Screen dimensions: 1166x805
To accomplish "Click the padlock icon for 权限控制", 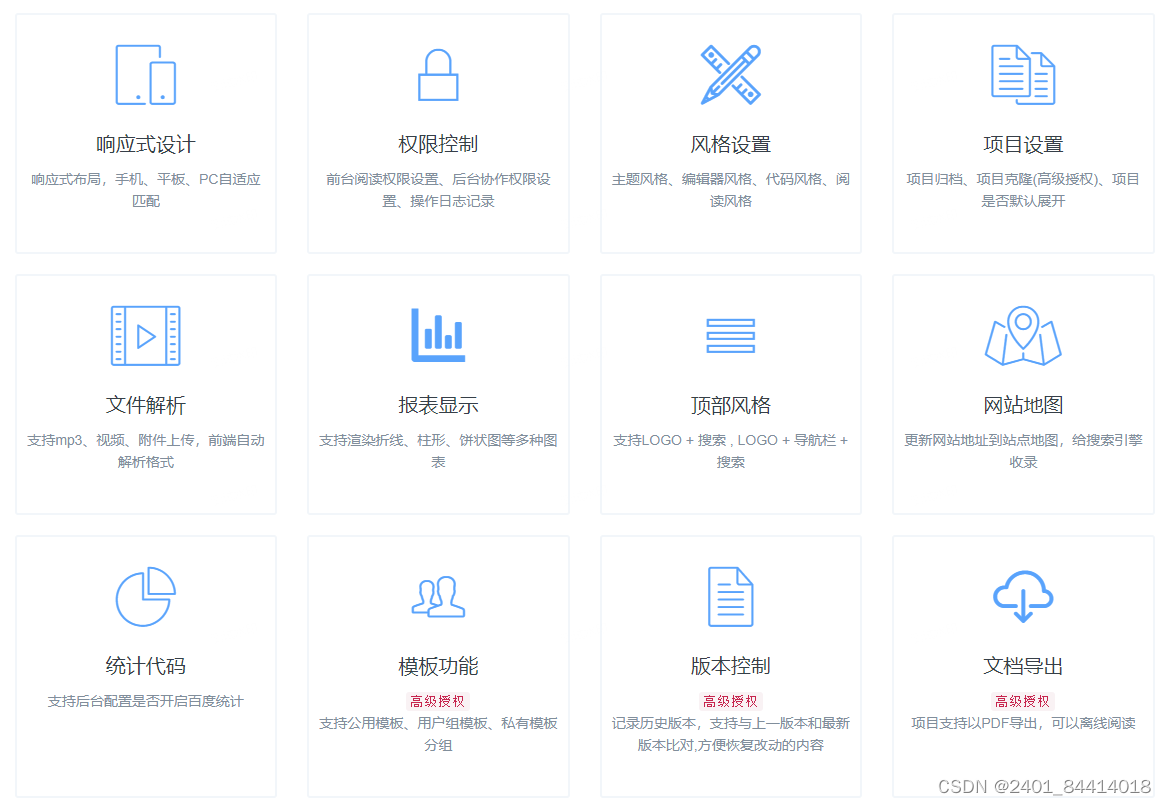I will tap(437, 75).
